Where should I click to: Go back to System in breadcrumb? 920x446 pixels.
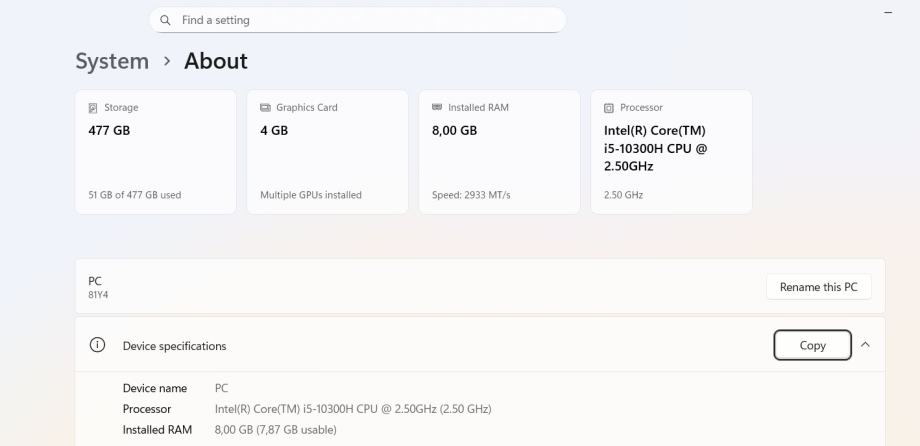(112, 61)
